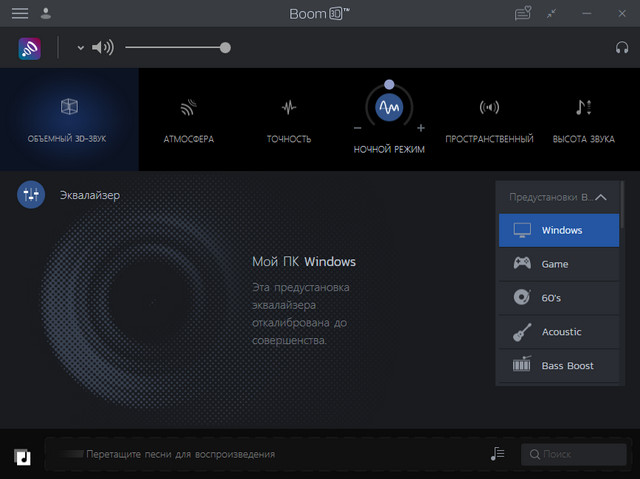Open the headphones selection icon

(x=622, y=47)
